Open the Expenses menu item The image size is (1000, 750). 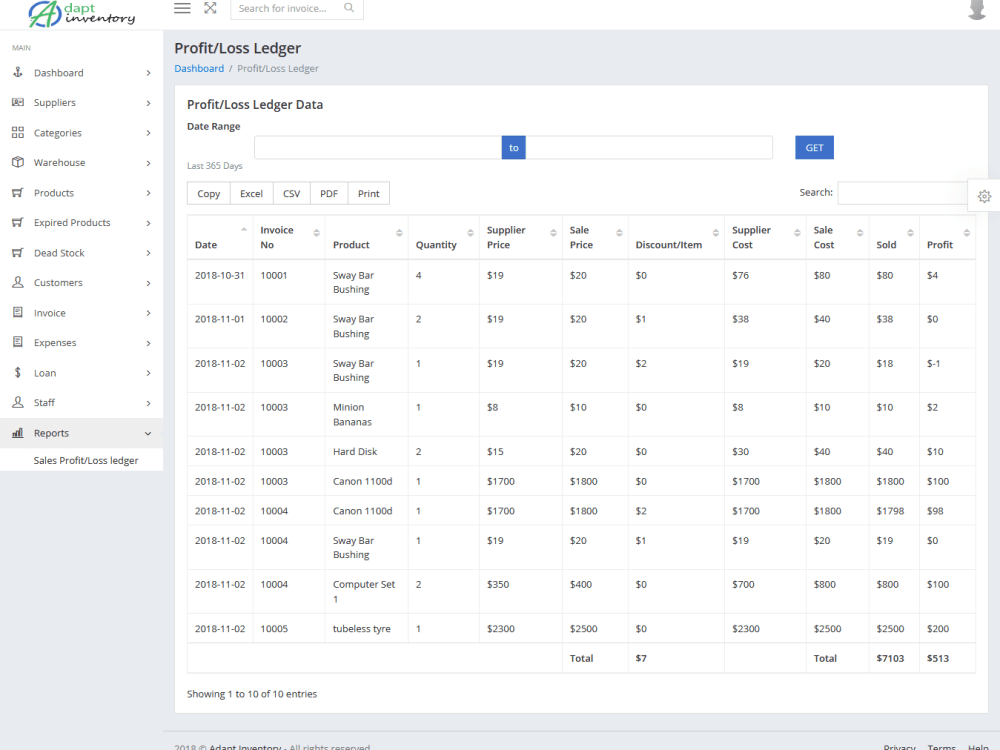pos(82,342)
